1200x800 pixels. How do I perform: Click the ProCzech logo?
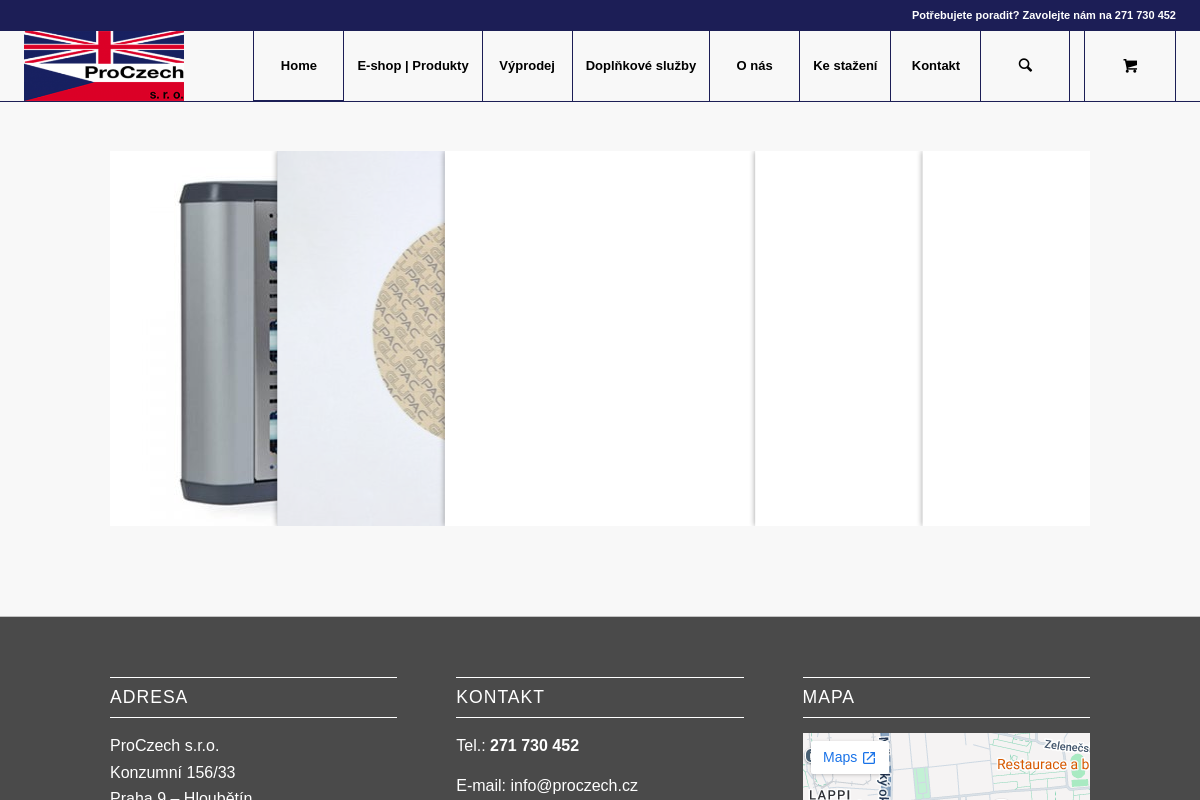104,66
